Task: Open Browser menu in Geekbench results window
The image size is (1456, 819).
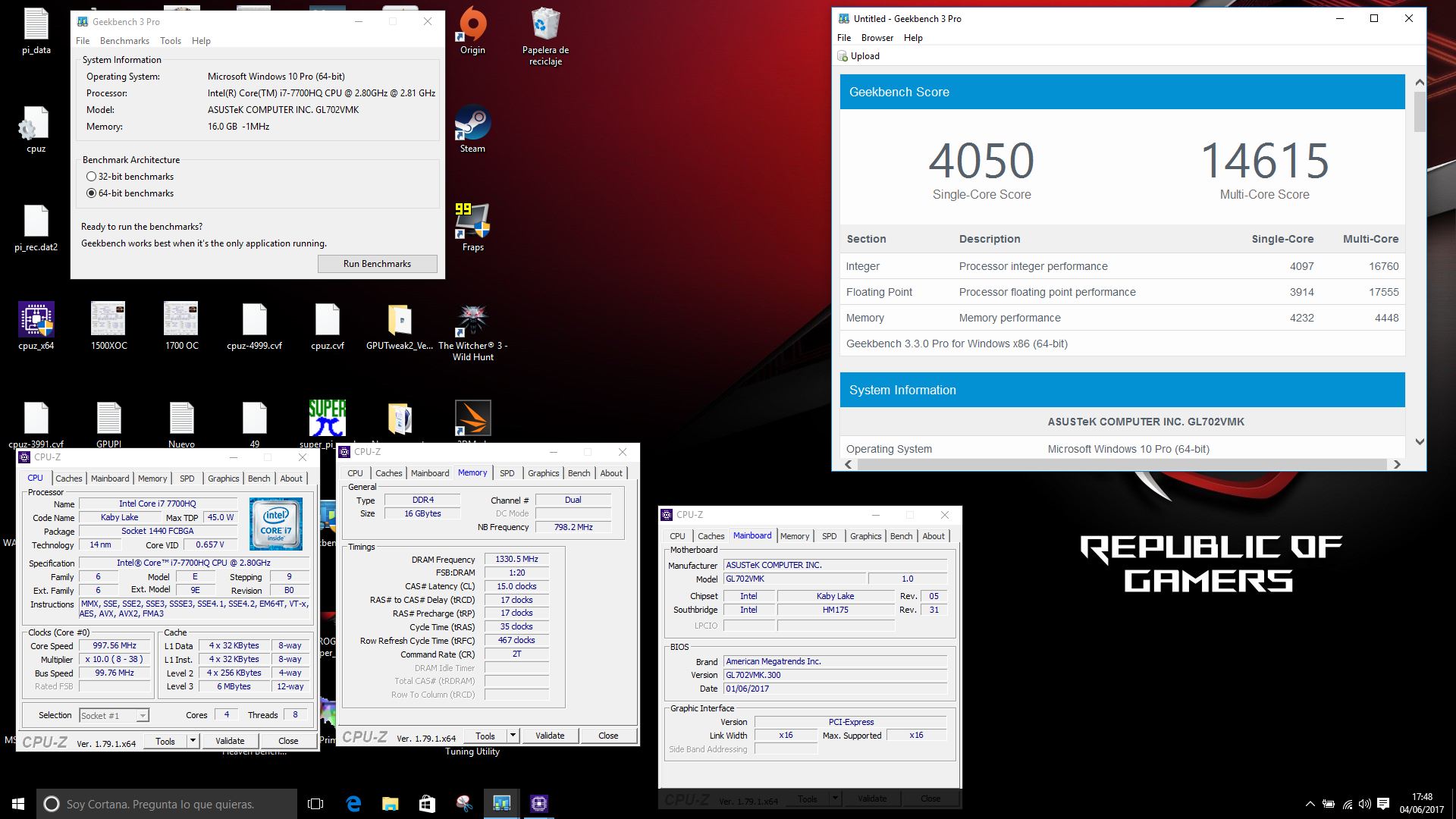Action: 877,38
